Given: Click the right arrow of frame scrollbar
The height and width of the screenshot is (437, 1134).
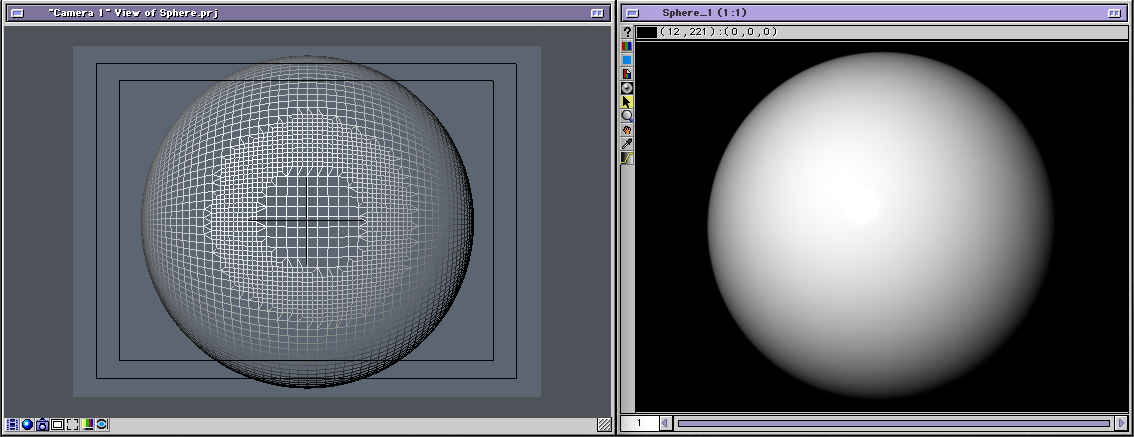Looking at the screenshot, I should point(1120,424).
